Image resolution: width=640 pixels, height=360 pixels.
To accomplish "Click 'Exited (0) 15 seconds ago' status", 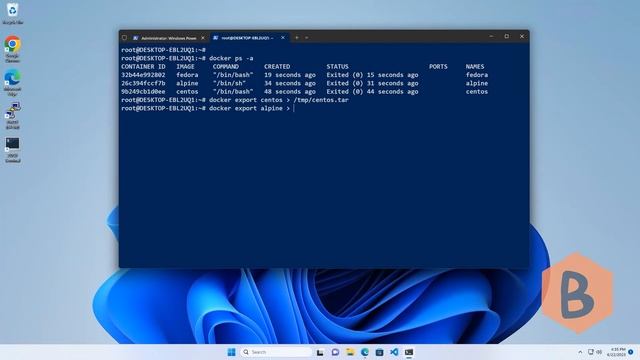I will [372, 75].
